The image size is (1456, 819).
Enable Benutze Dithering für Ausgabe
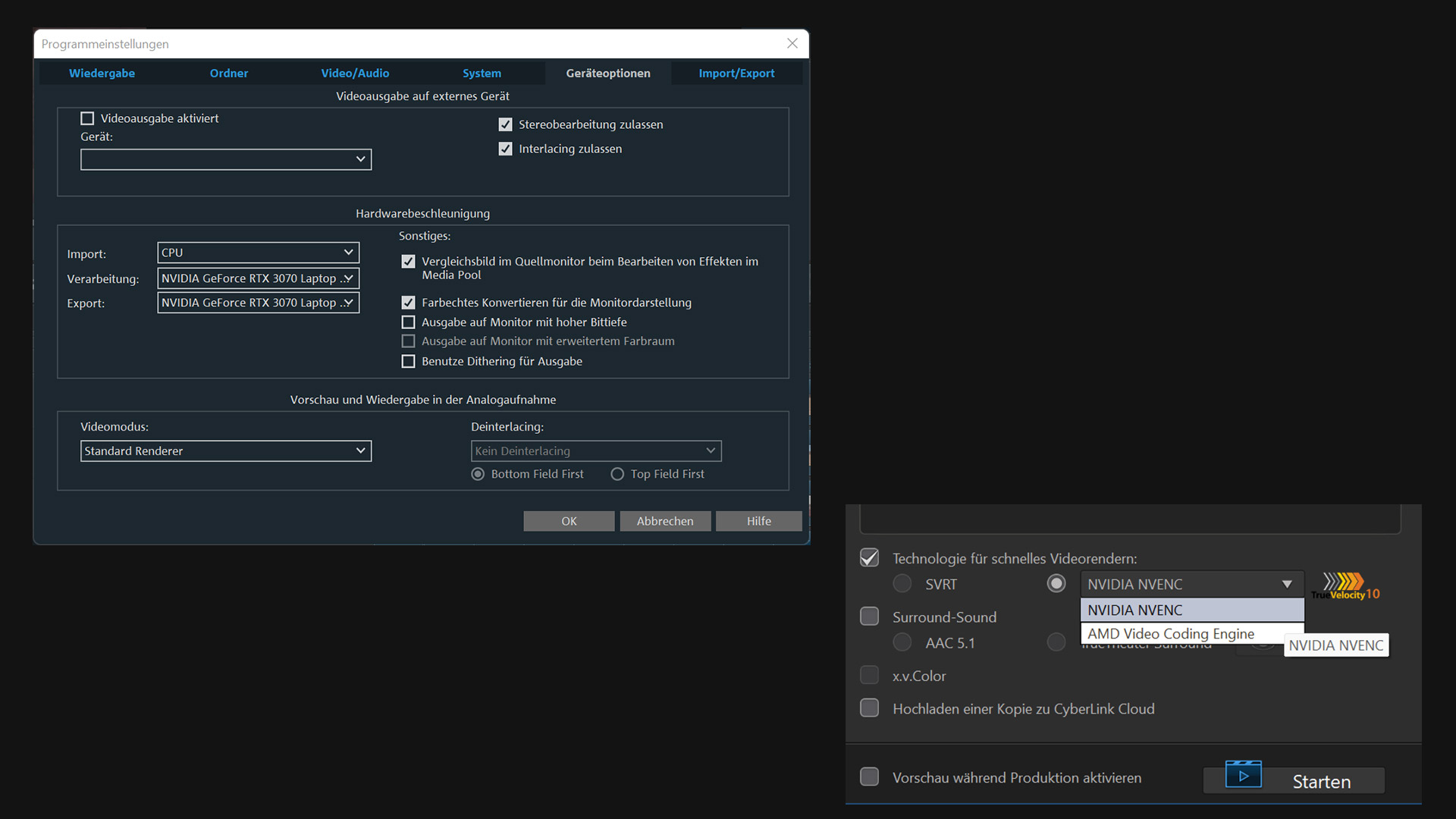click(408, 361)
